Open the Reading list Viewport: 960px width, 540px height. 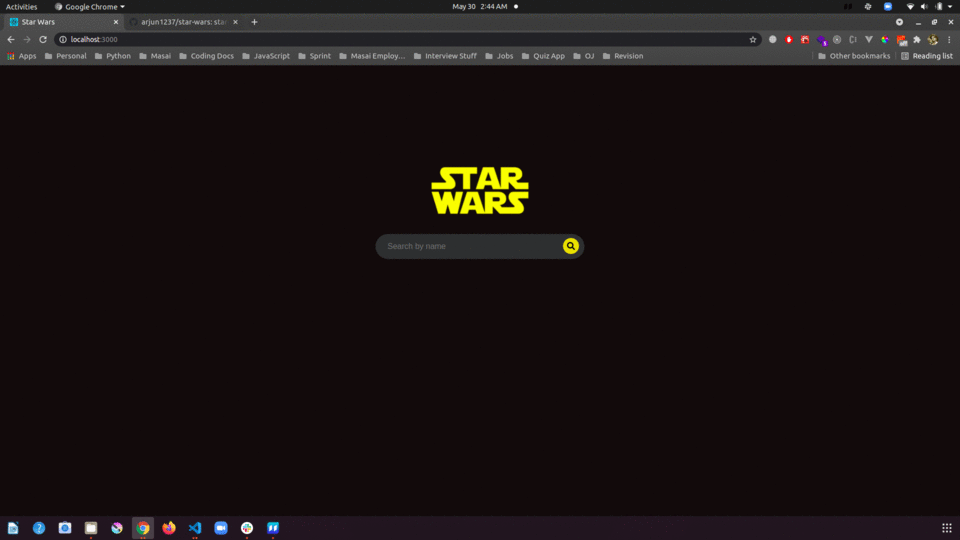(x=926, y=56)
